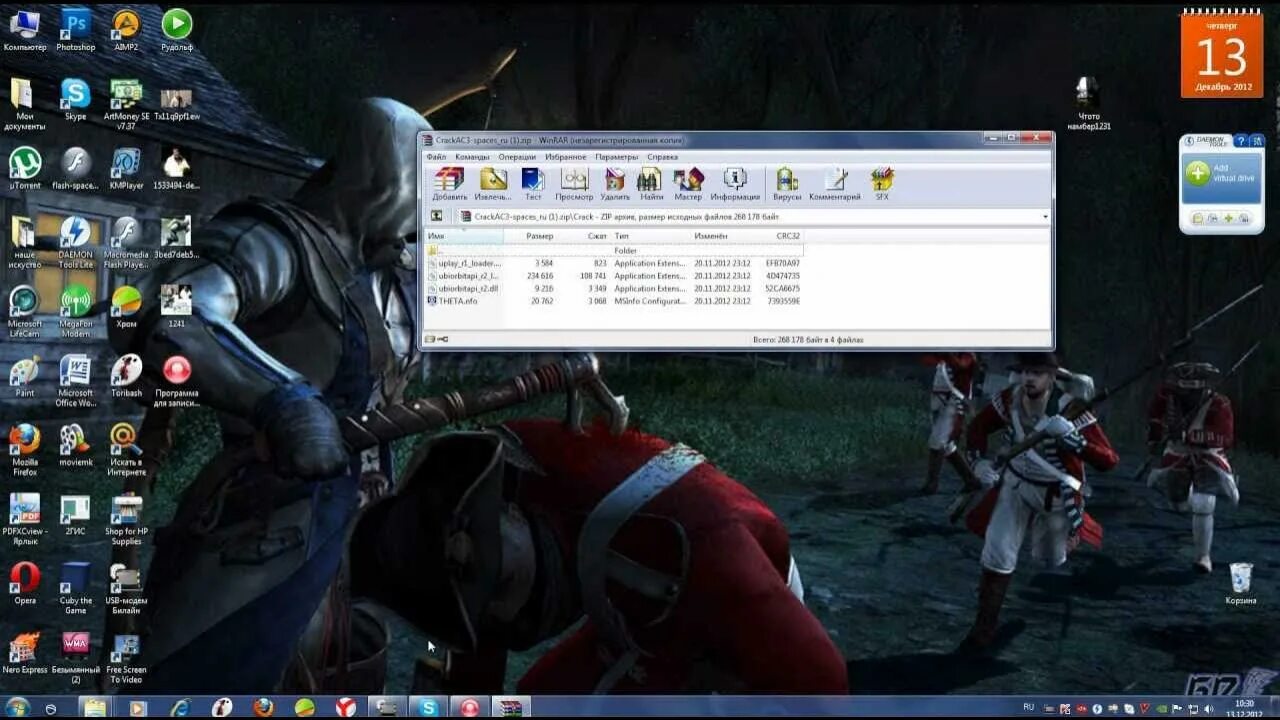Click the Удалить (Delete) toolbar icon
Screen dimensions: 1280x720
pyautogui.click(x=615, y=184)
